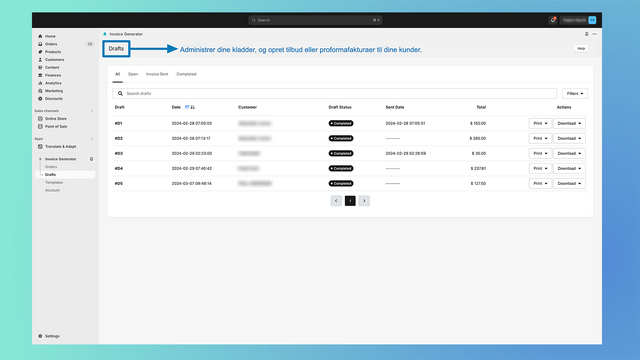This screenshot has width=640, height=360.
Task: Click the Date column header
Action: coord(176,107)
